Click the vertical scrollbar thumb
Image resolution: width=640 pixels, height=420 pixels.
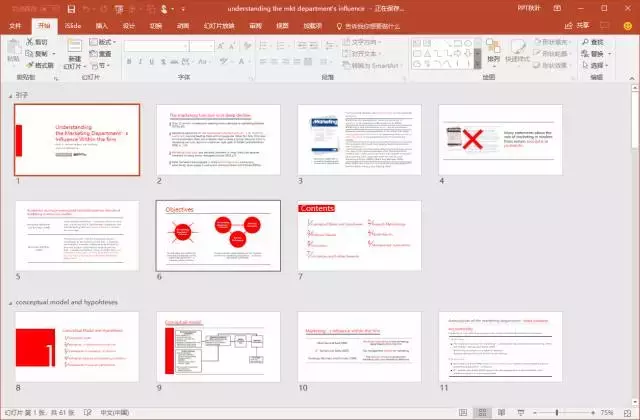click(x=635, y=120)
